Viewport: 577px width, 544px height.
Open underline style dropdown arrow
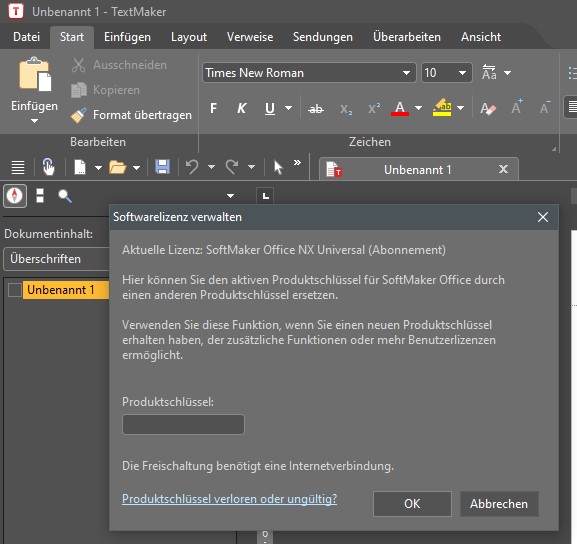click(288, 108)
